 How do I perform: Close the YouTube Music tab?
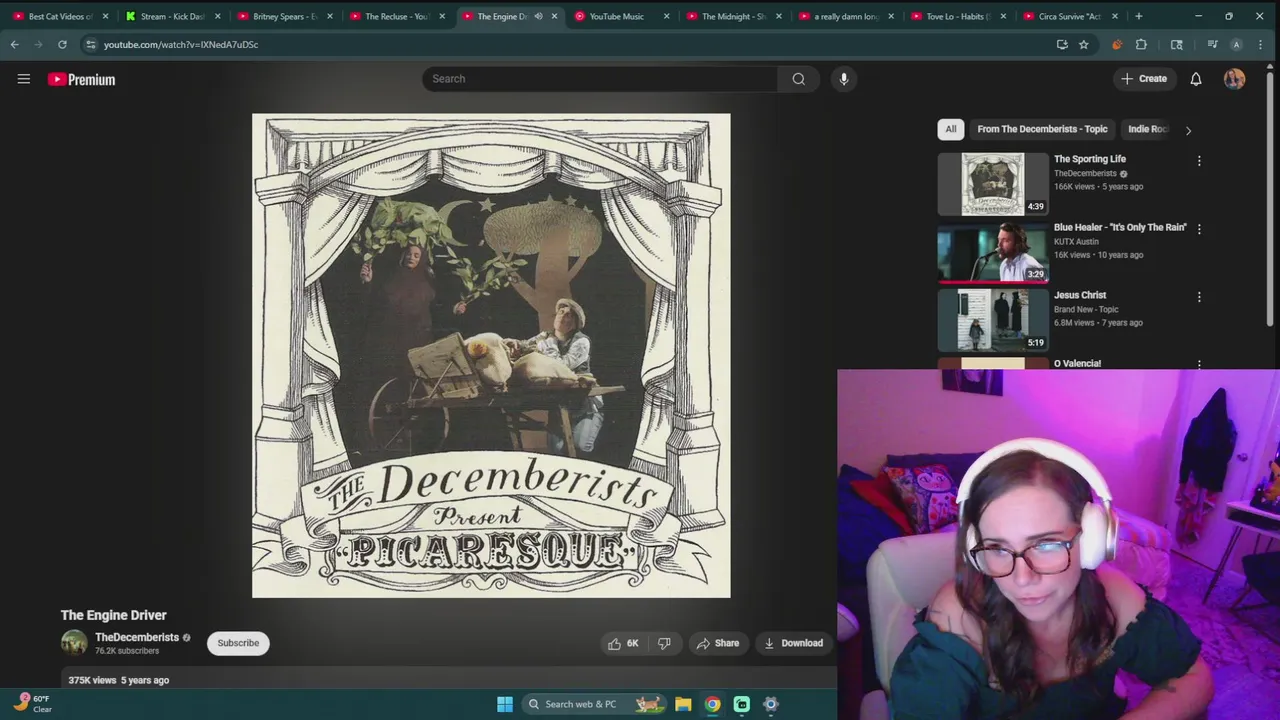pos(666,16)
